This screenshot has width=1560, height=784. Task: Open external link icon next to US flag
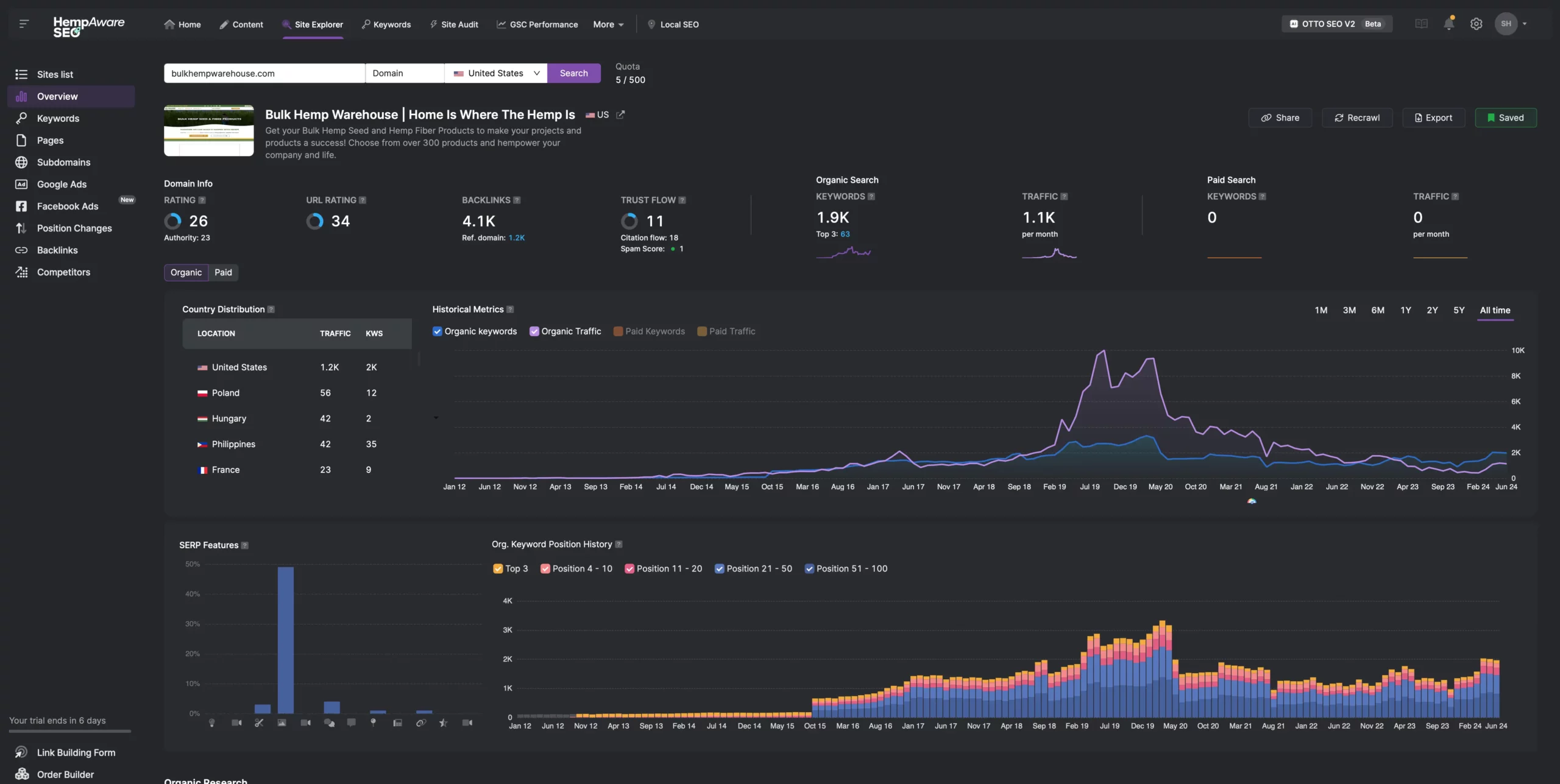pos(620,115)
